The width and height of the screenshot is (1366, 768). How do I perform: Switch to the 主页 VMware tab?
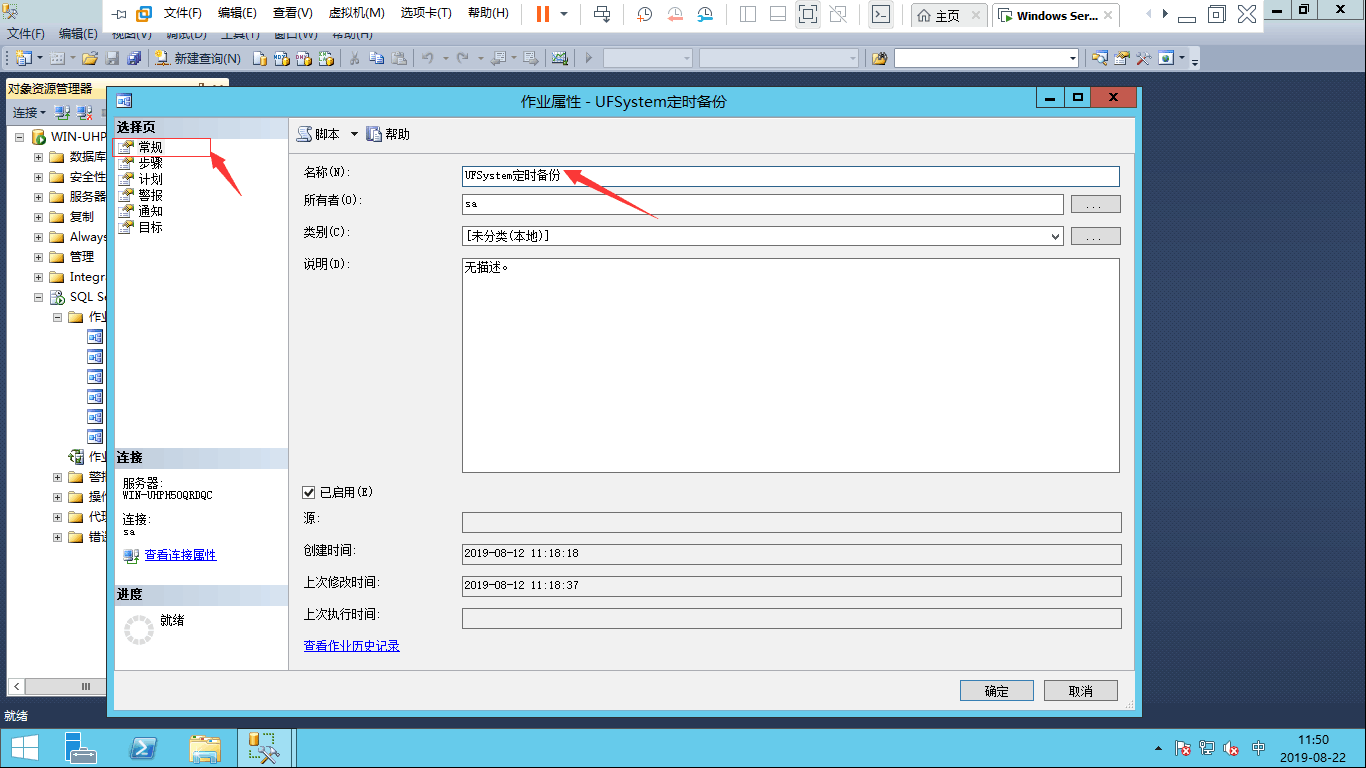(x=947, y=16)
